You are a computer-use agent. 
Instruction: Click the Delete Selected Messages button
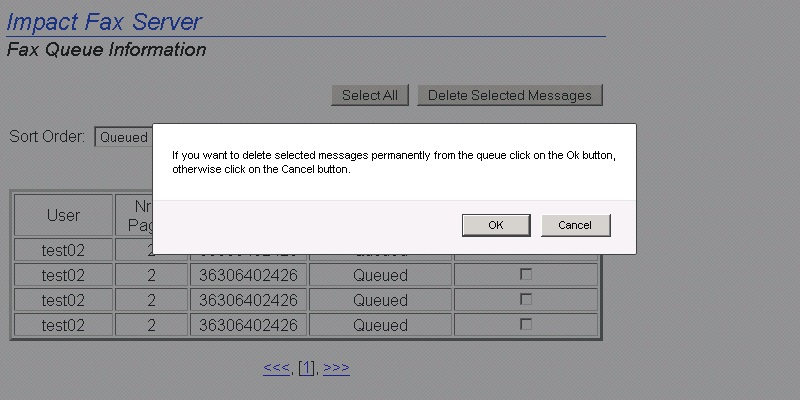pyautogui.click(x=510, y=96)
